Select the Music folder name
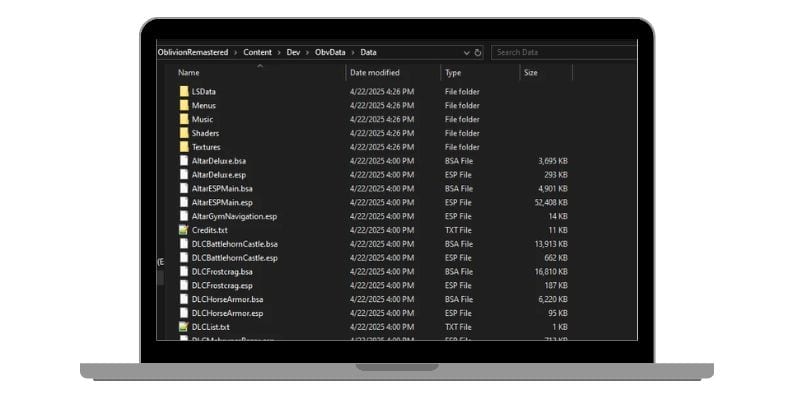Viewport: 794px width, 398px height. tap(202, 119)
